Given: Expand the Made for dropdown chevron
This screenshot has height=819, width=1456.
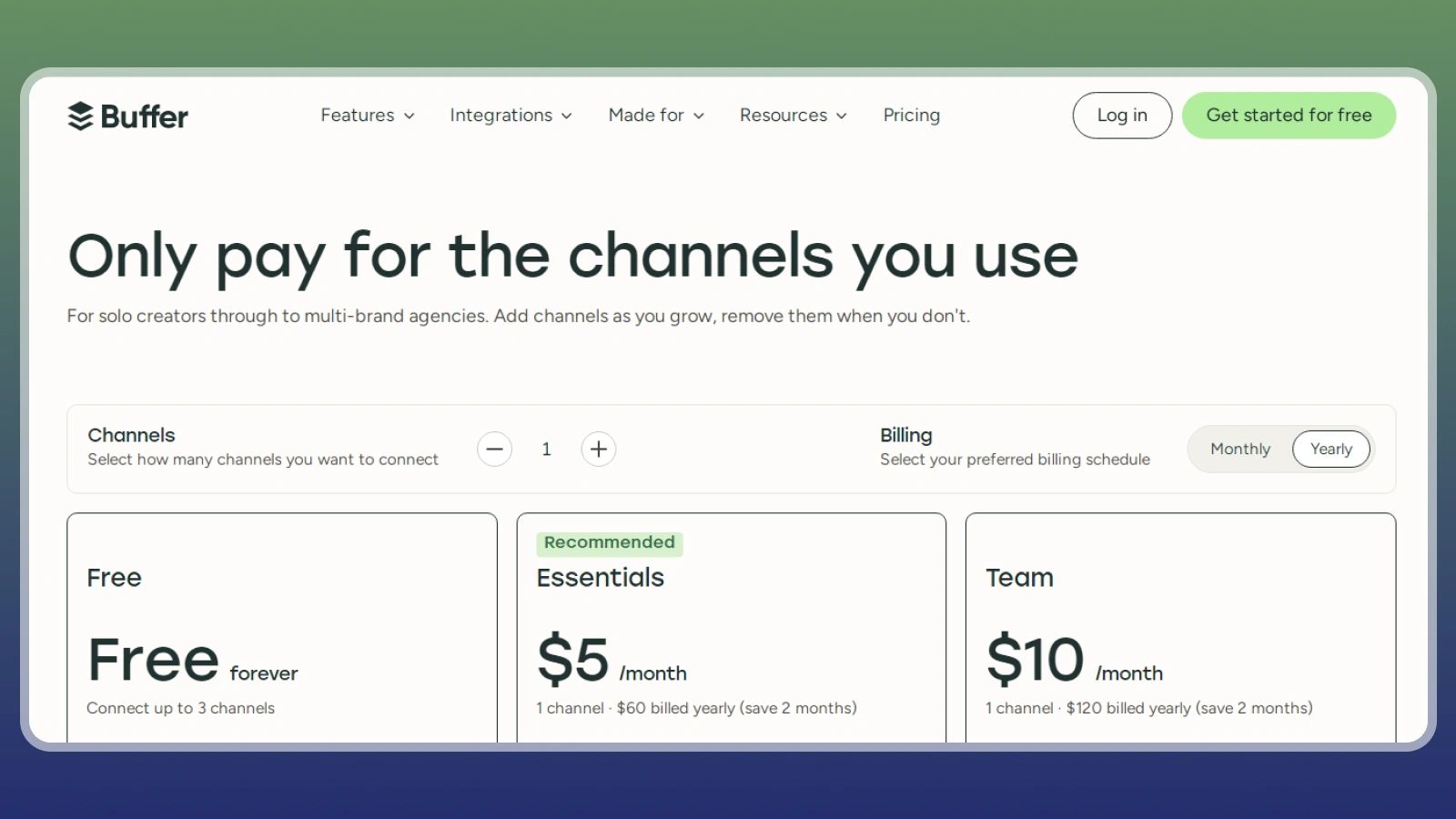Looking at the screenshot, I should tap(699, 116).
